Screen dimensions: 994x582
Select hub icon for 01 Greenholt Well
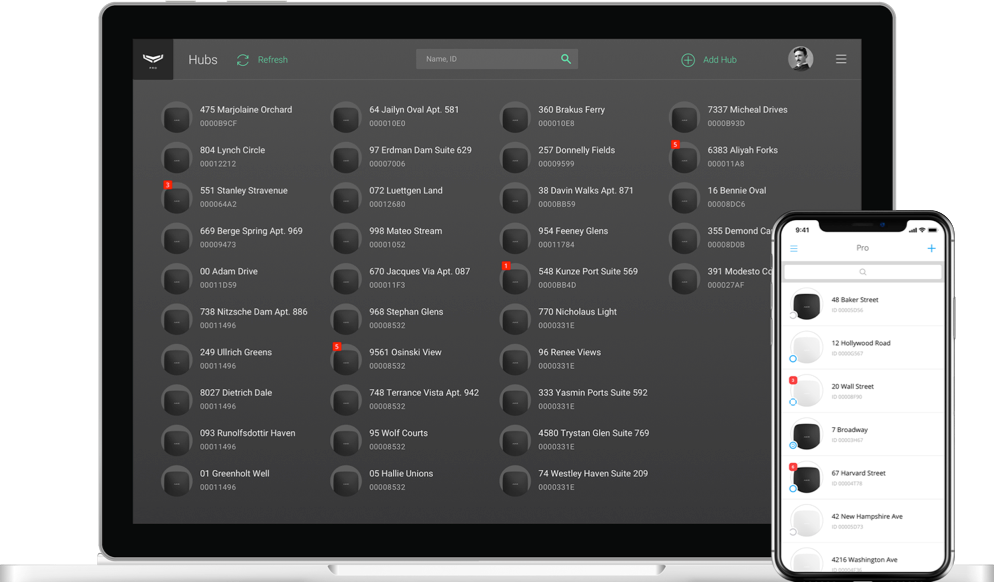[x=176, y=481]
